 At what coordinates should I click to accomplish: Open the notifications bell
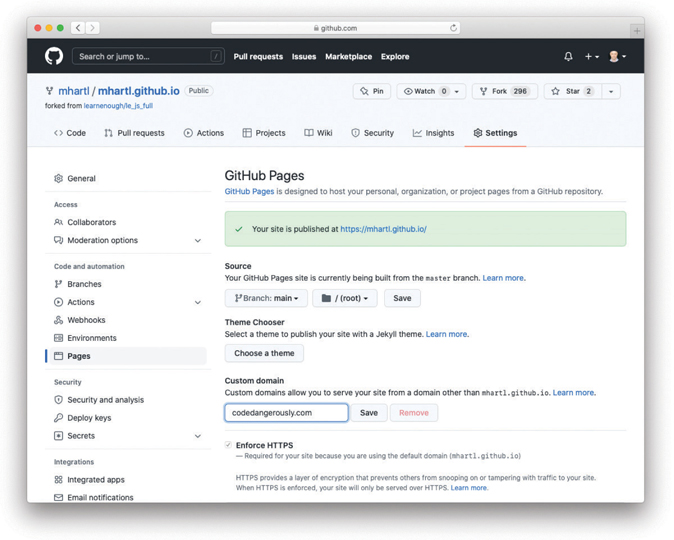pos(568,57)
